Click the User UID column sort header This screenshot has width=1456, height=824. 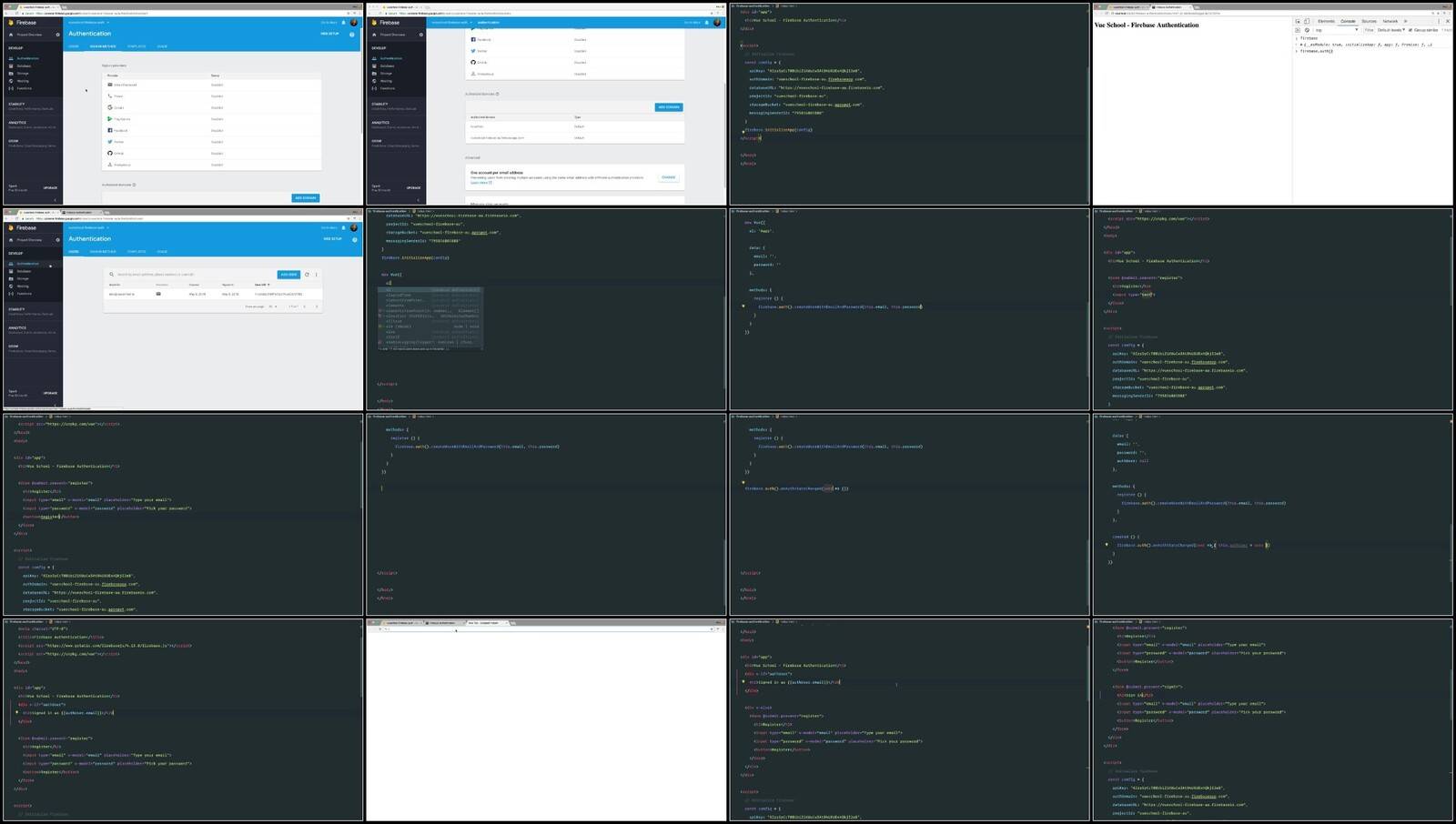click(x=262, y=285)
